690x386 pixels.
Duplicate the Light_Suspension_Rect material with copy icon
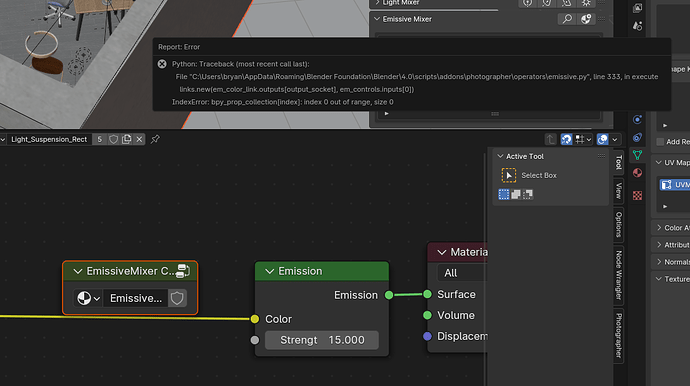coord(127,140)
